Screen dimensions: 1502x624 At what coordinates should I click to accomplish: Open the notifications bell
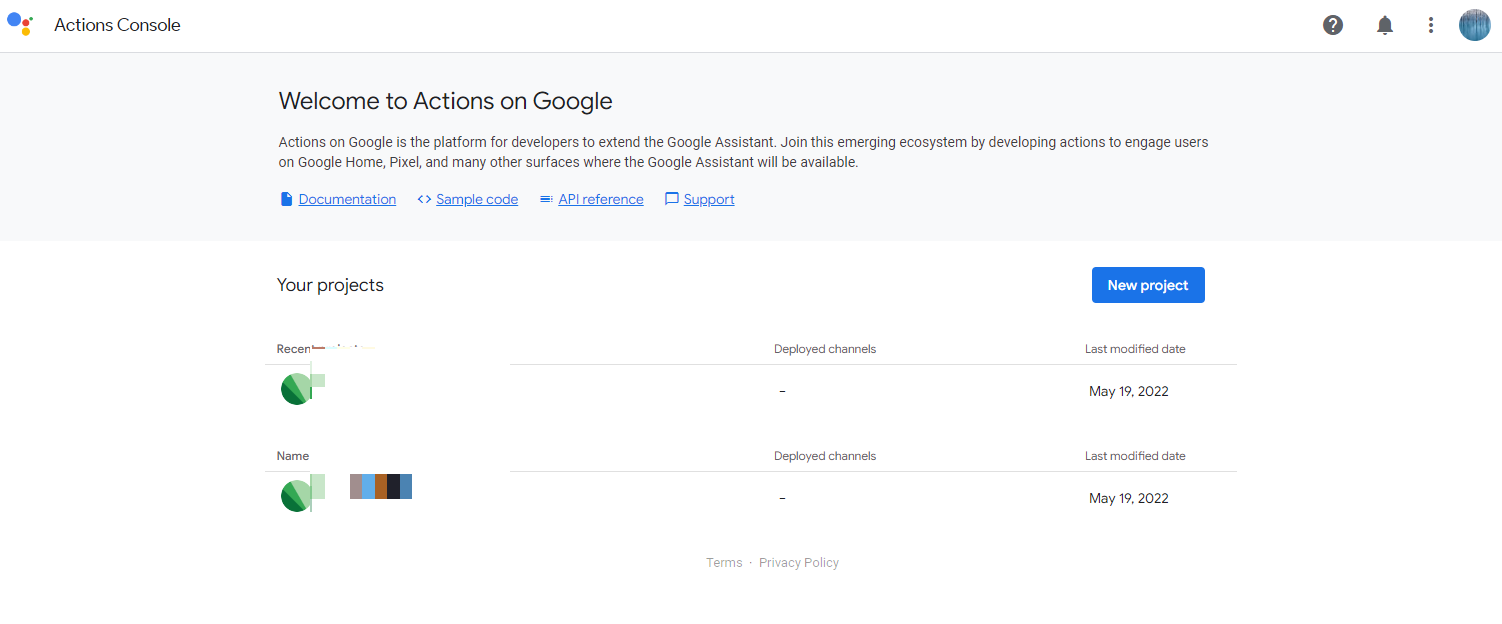[x=1385, y=25]
